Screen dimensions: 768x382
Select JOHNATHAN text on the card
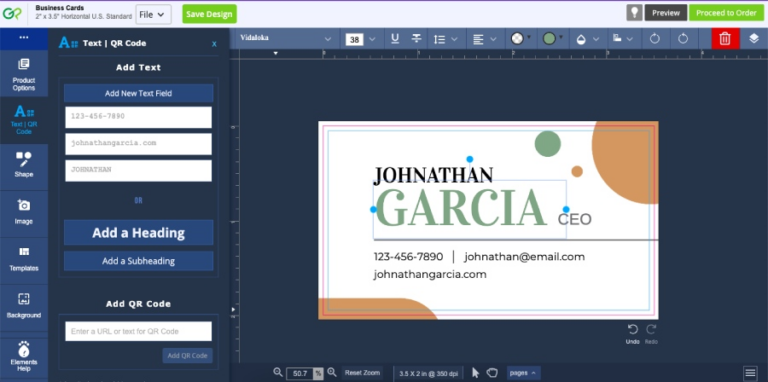pyautogui.click(x=433, y=175)
